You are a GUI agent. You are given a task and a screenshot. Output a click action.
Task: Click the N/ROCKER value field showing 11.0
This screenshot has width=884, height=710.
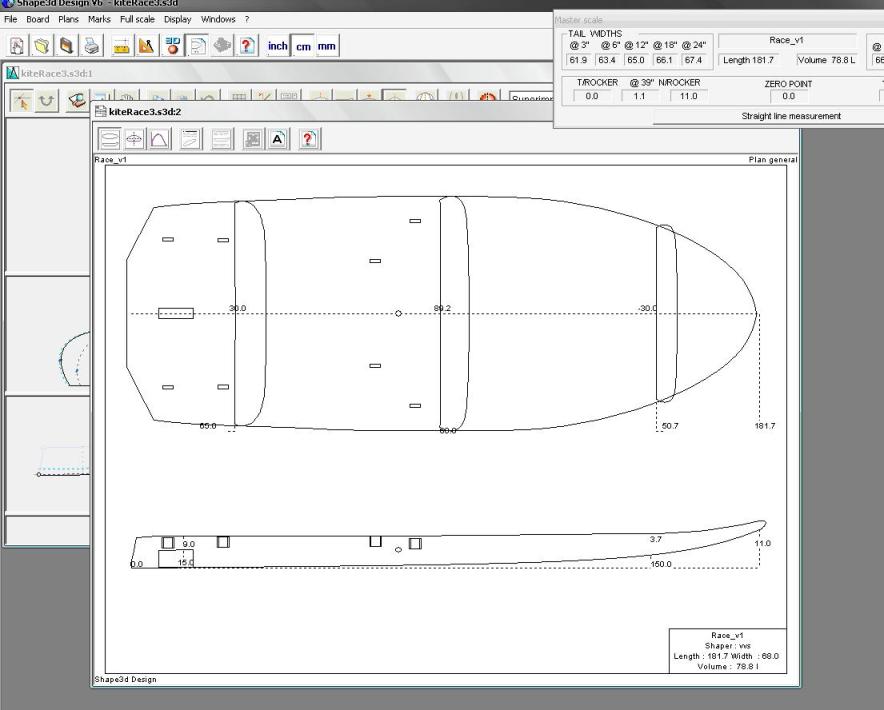point(689,96)
